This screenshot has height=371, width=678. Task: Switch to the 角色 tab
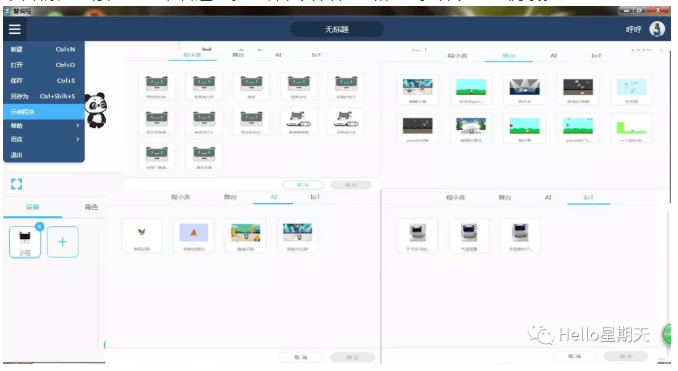(x=91, y=207)
